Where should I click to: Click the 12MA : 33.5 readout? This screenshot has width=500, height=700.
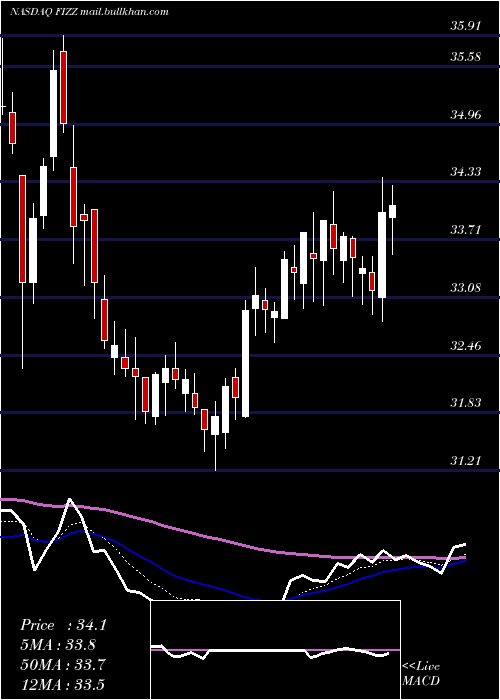pyautogui.click(x=62, y=684)
